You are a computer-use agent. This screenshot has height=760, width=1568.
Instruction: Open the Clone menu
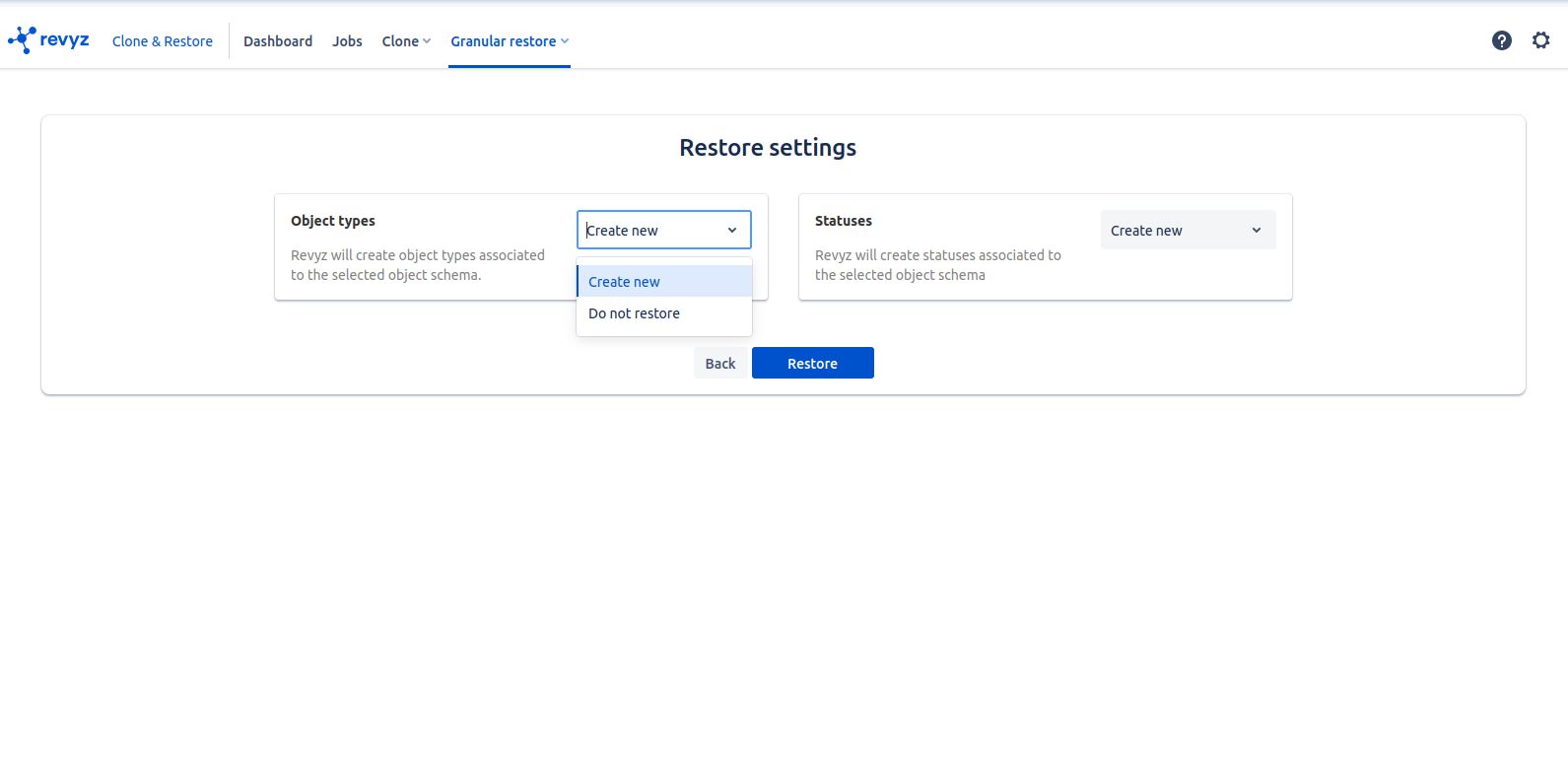point(400,41)
